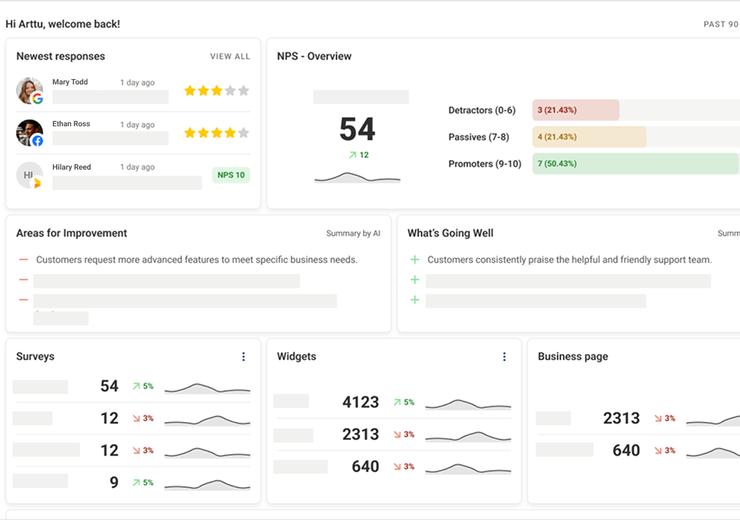740x520 pixels.
Task: Click Summary by AI label in Areas for Improvement
Action: coord(353,234)
